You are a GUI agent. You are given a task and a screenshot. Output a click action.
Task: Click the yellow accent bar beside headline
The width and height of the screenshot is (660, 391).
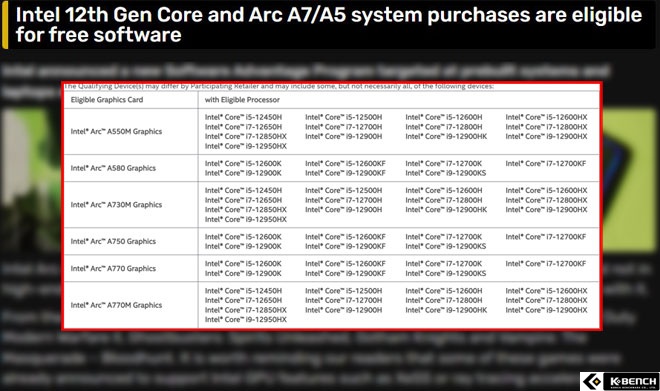click(5, 25)
